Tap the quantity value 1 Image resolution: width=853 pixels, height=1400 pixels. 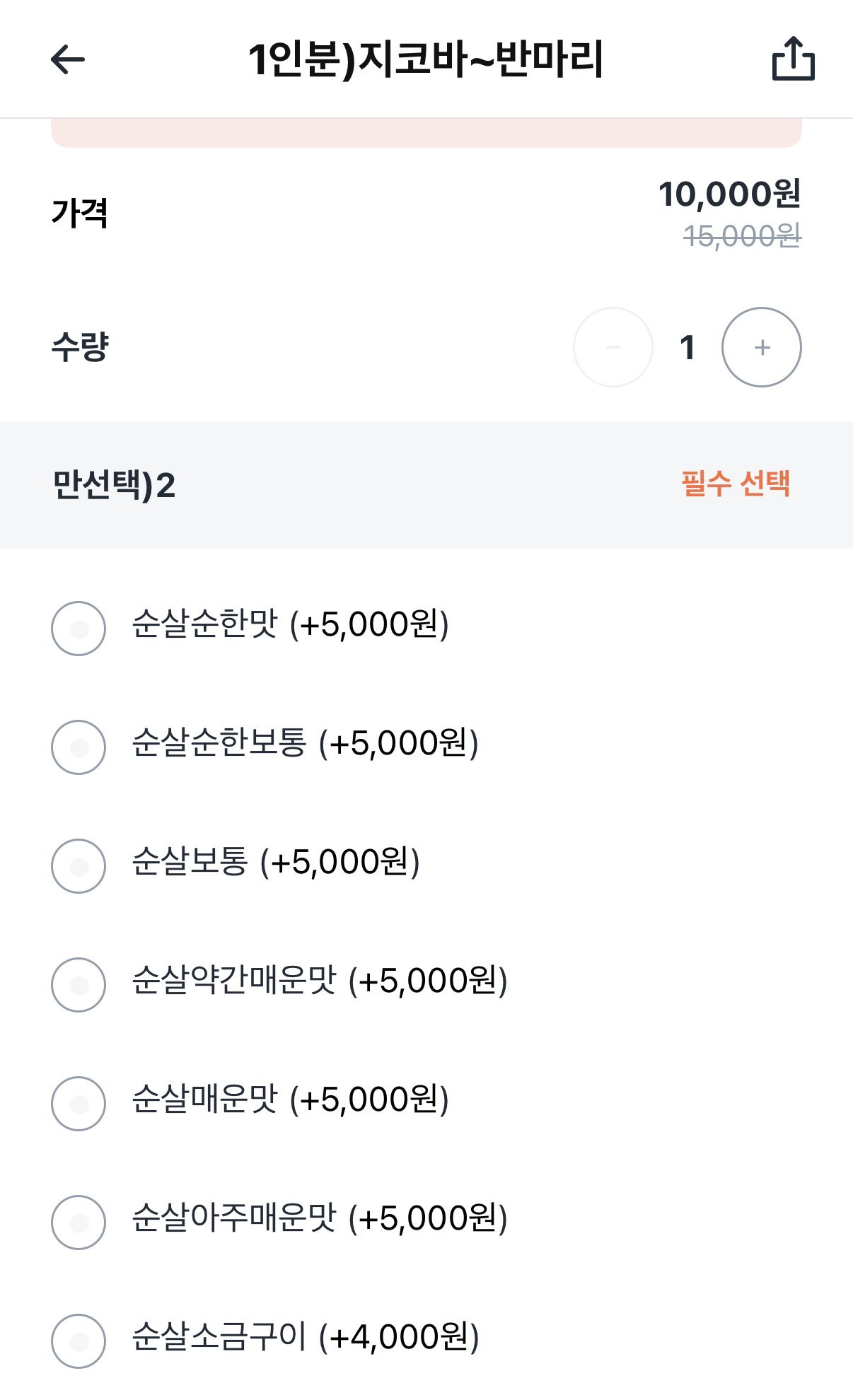(x=687, y=348)
